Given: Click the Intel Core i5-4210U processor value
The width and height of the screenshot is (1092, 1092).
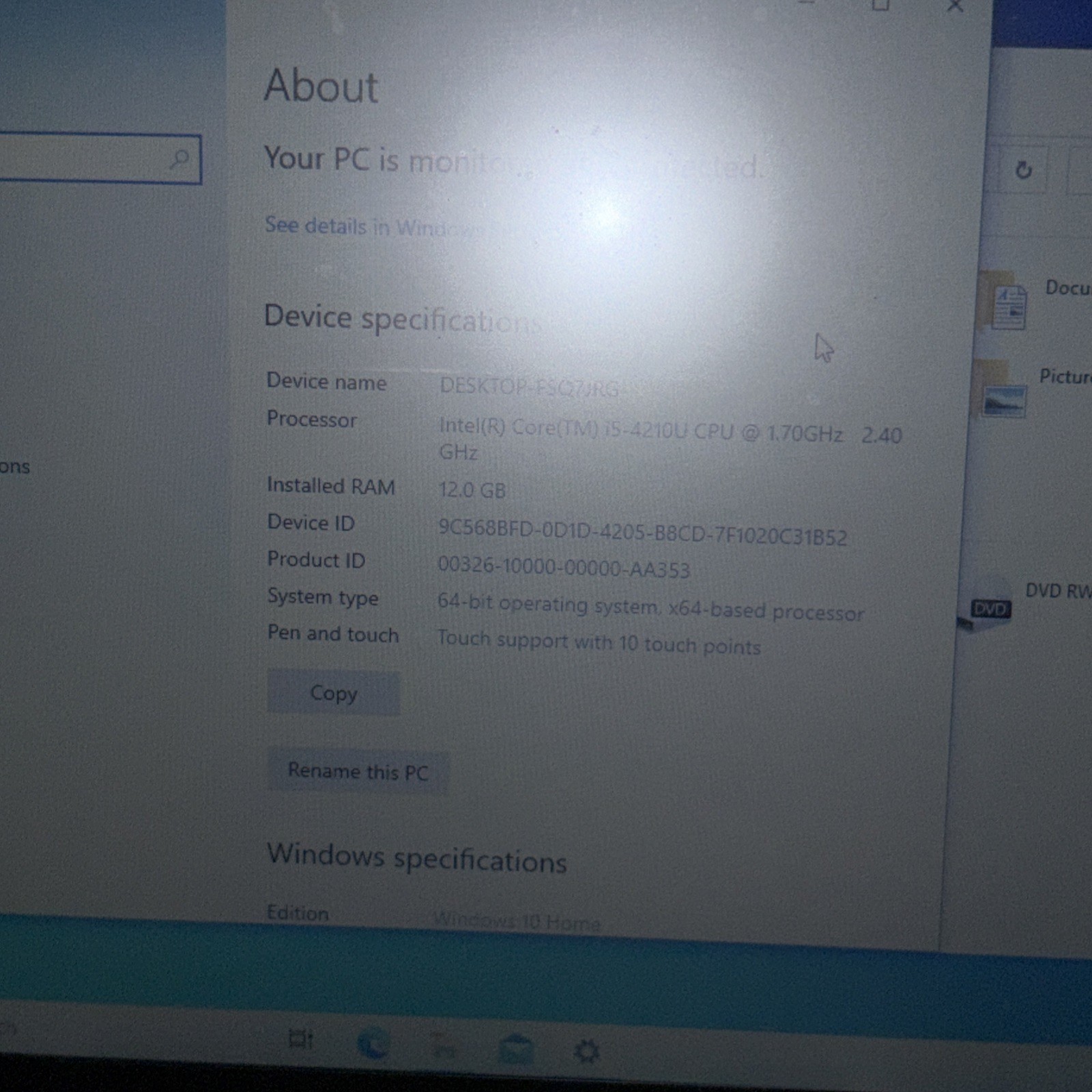Looking at the screenshot, I should [670, 439].
